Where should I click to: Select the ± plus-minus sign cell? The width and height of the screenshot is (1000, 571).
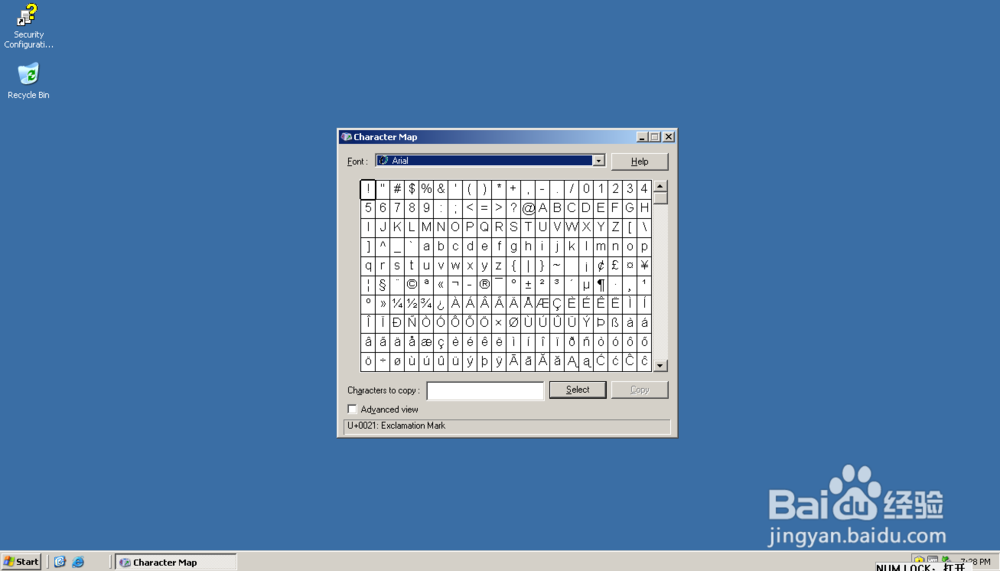pyautogui.click(x=528, y=285)
